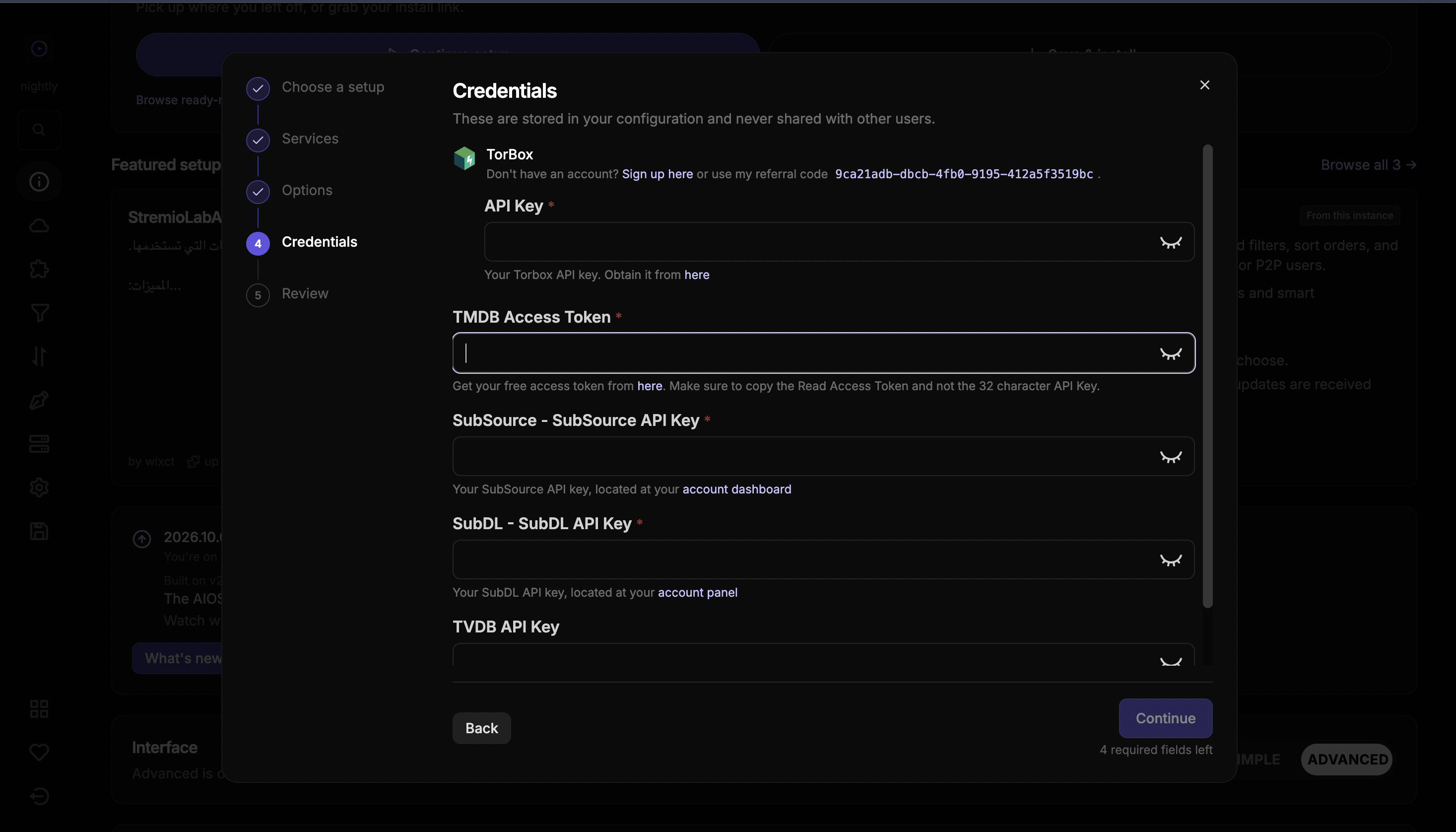Open the SubSource account dashboard link
This screenshot has height=832, width=1456.
click(737, 489)
